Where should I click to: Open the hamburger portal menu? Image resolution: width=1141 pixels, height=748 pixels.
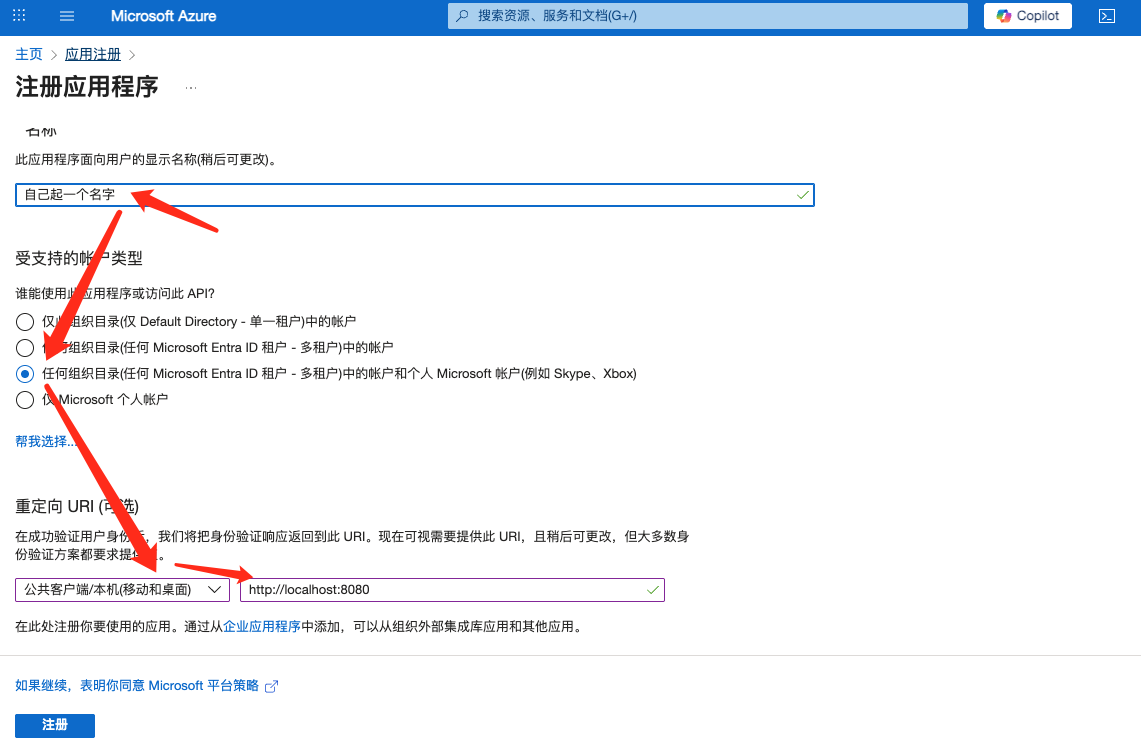click(x=67, y=16)
